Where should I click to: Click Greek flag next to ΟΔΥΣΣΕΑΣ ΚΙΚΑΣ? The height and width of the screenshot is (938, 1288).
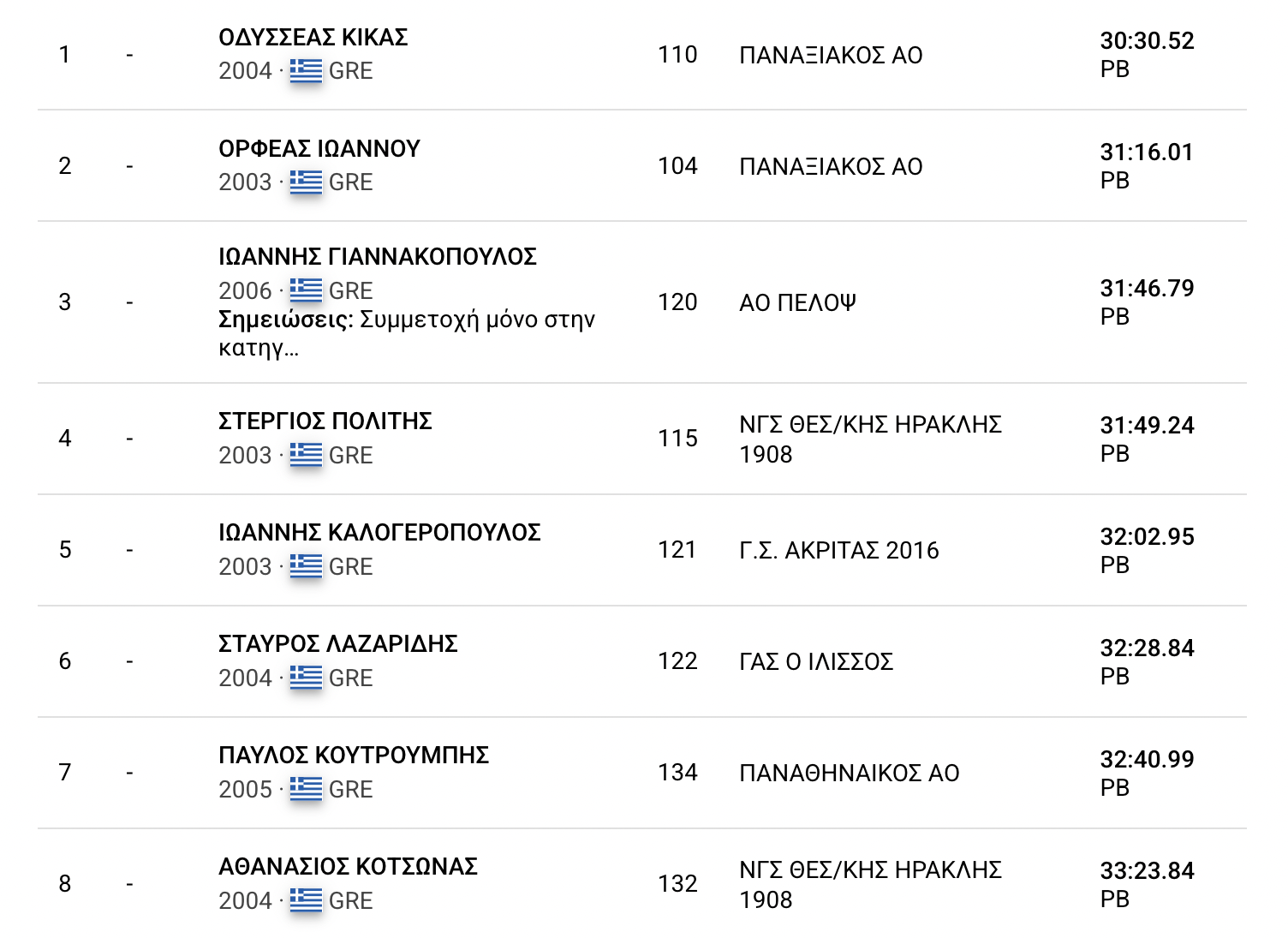pyautogui.click(x=306, y=70)
